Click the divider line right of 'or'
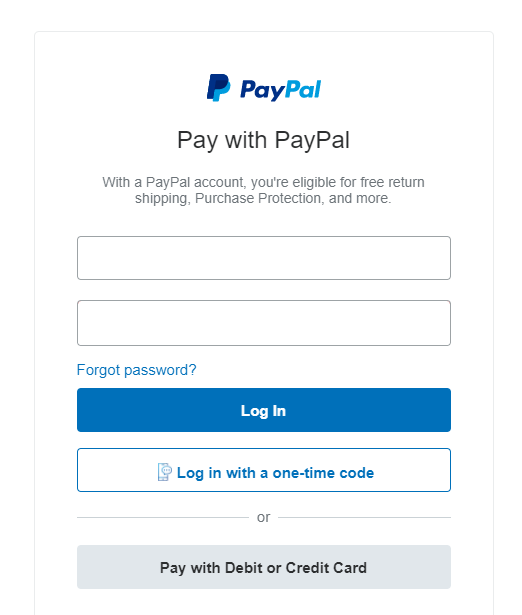 pos(365,518)
